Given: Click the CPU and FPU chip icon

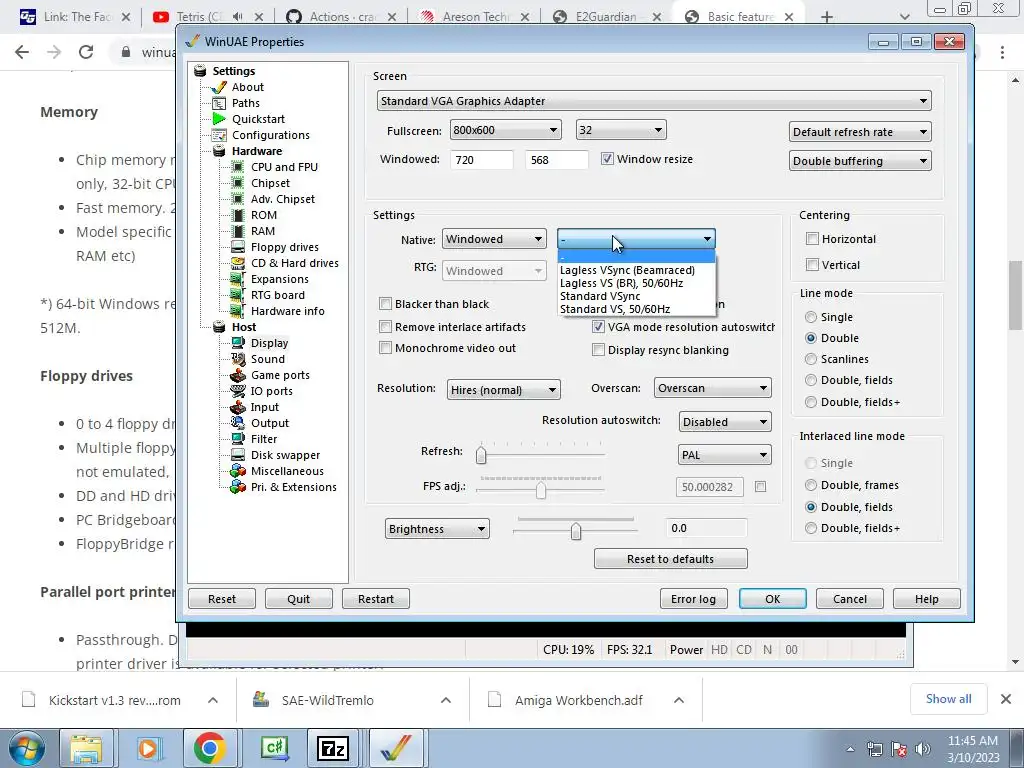Looking at the screenshot, I should click(x=238, y=167).
